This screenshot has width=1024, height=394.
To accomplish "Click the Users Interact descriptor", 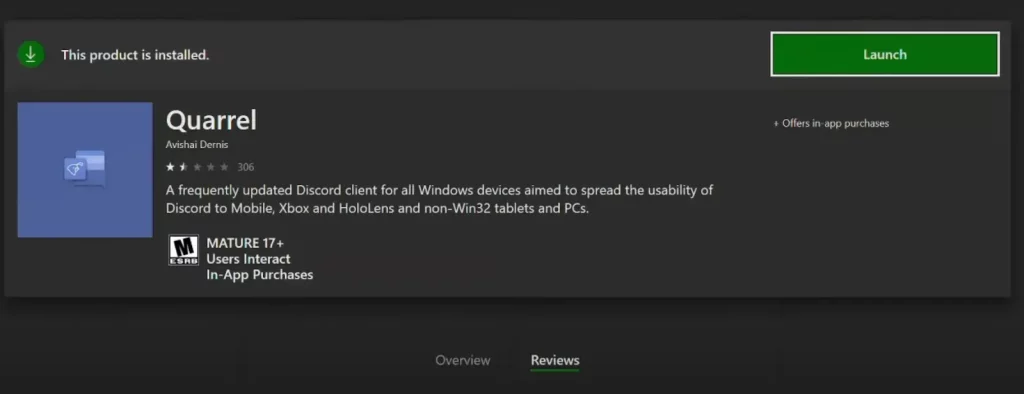I will pyautogui.click(x=248, y=259).
